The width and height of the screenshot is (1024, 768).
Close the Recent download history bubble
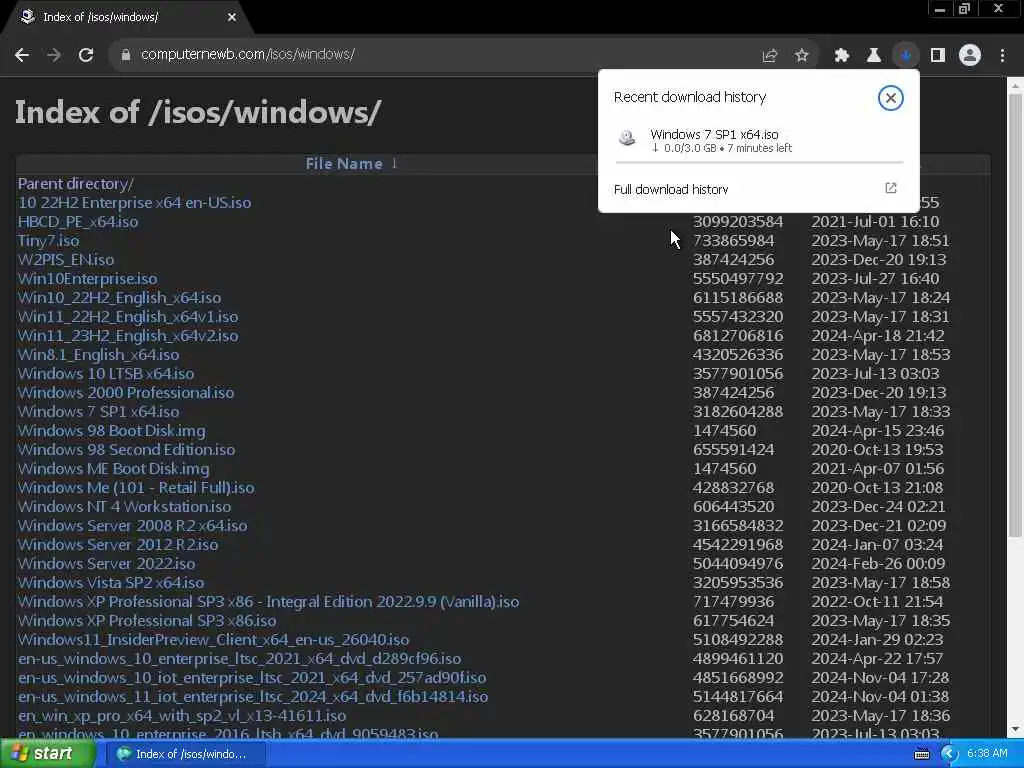coord(890,98)
